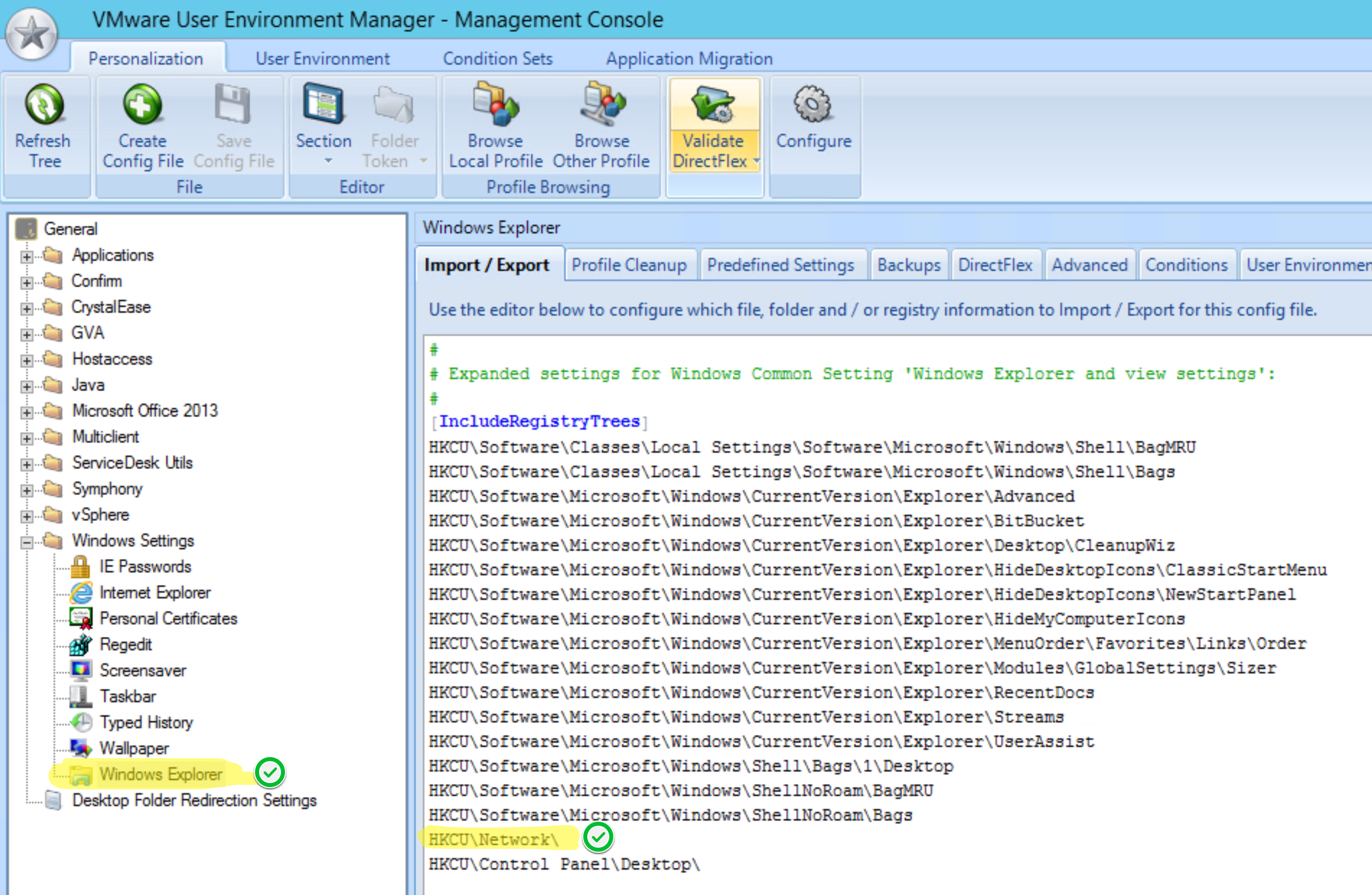This screenshot has width=1372, height=895.
Task: Click the Symphony folder icon
Action: (53, 488)
